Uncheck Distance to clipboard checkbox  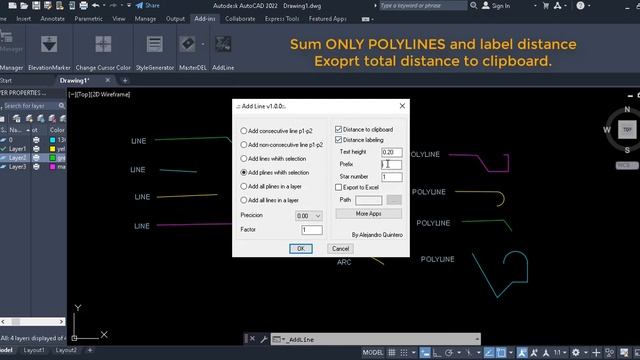(x=338, y=129)
